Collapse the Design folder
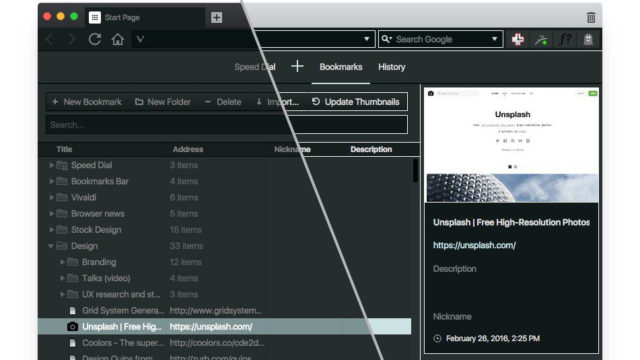 [51, 246]
